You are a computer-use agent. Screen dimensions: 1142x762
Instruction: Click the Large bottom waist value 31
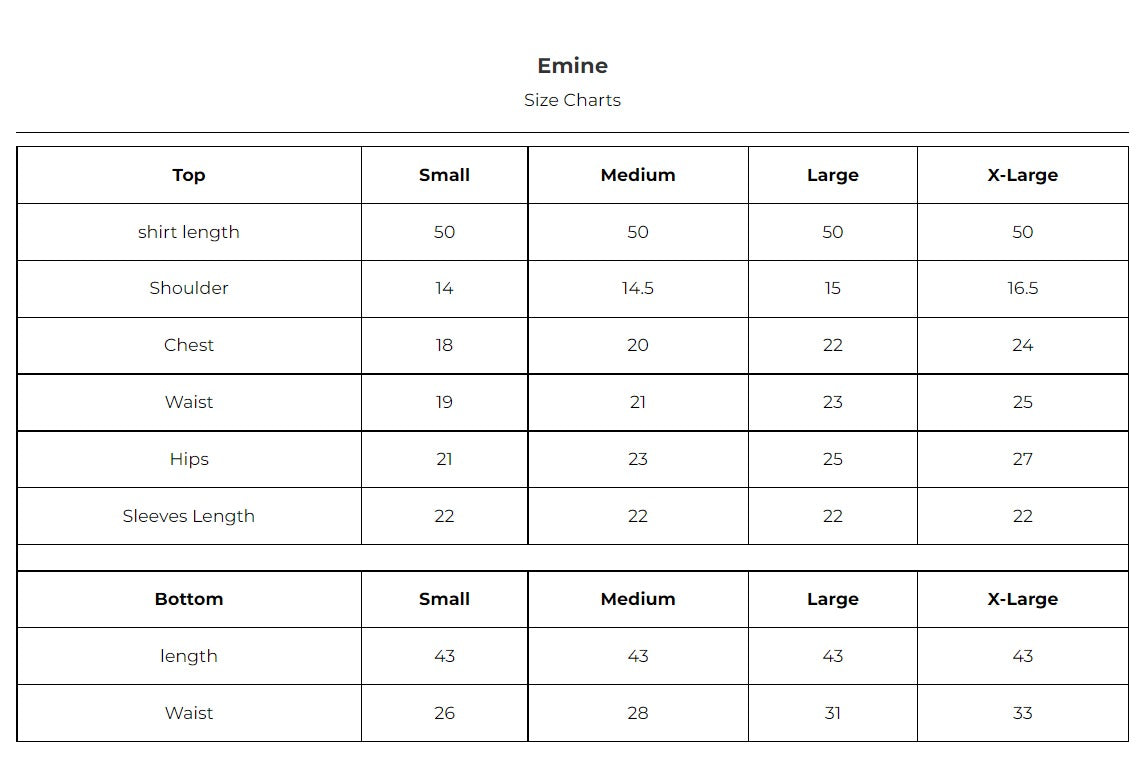point(832,713)
